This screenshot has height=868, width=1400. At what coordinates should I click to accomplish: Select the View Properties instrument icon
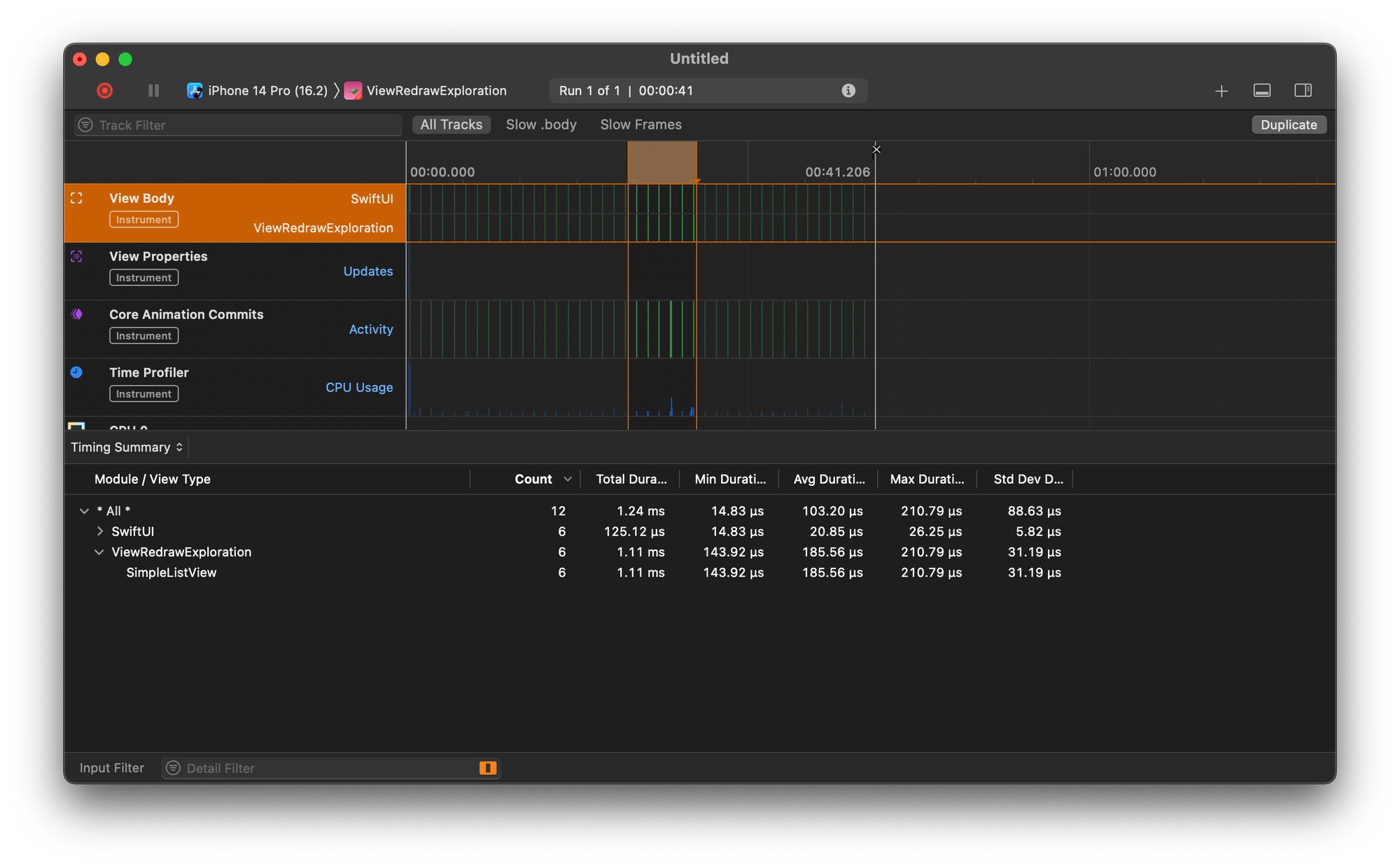77,256
